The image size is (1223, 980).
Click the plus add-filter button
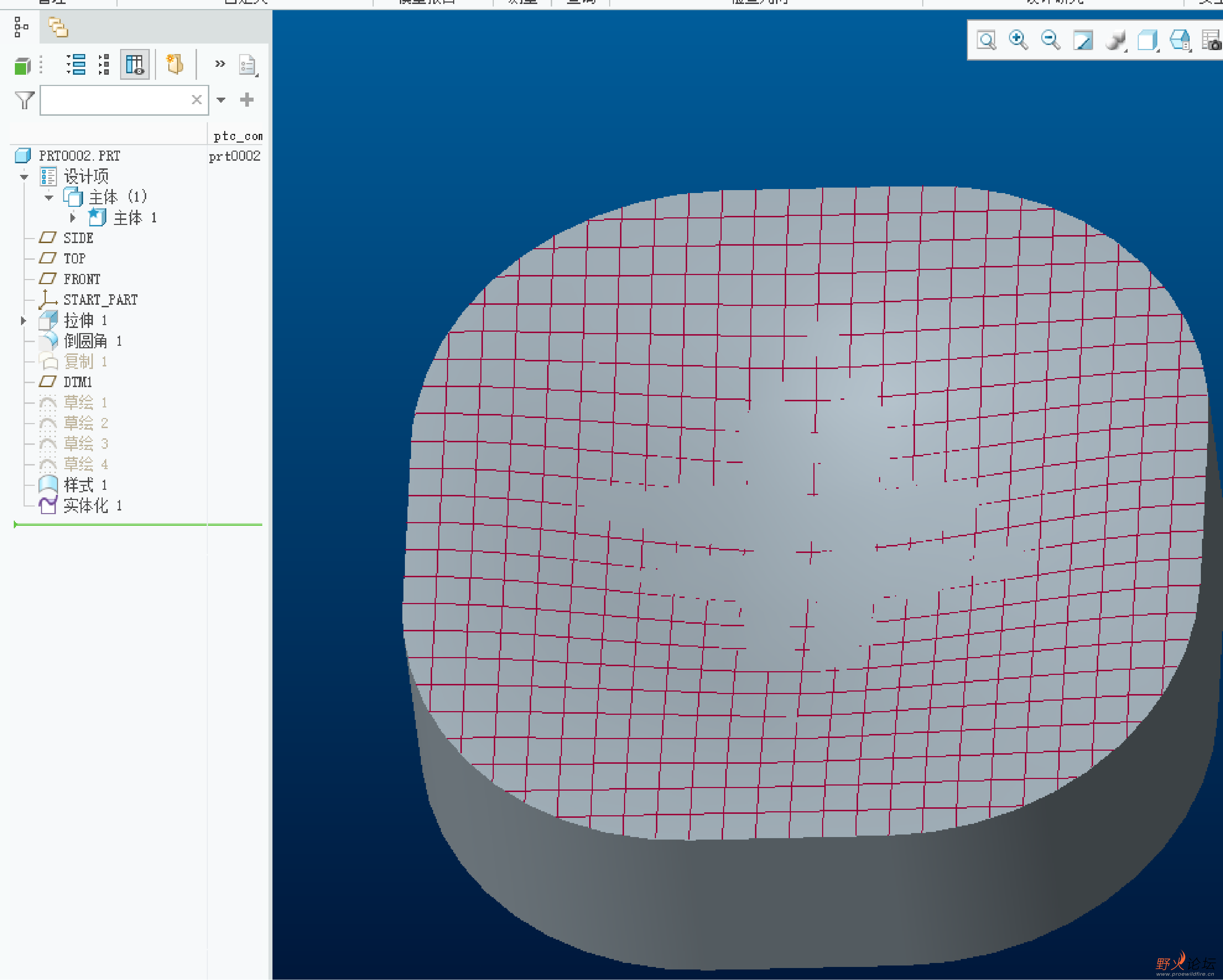(247, 100)
